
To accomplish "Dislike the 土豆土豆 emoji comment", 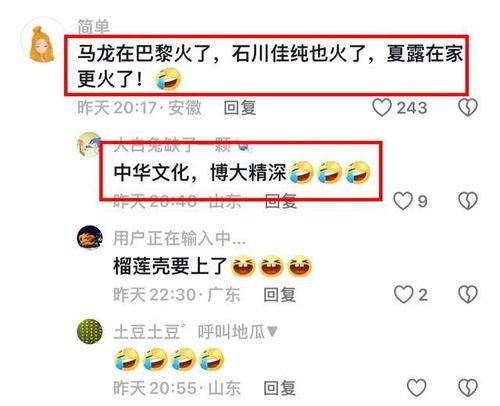I will [468, 388].
